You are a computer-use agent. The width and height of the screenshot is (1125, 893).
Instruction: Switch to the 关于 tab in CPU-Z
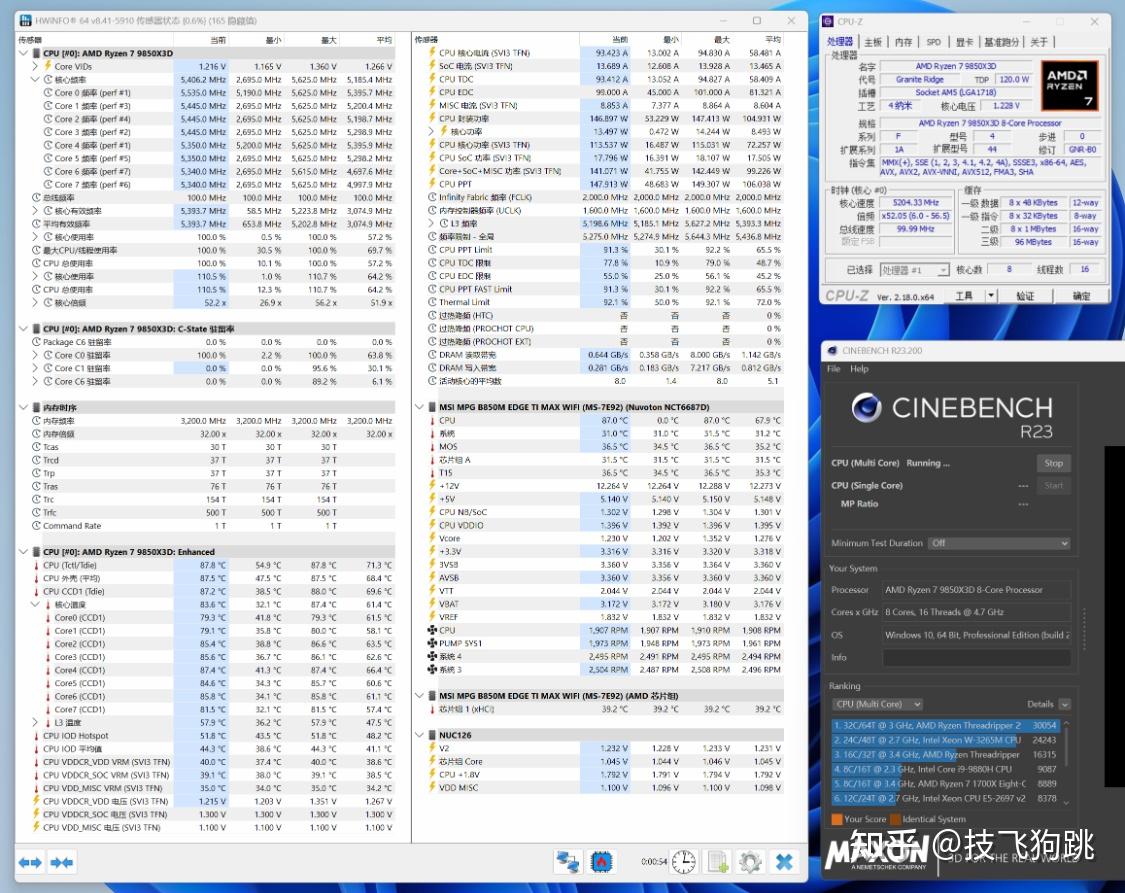click(1039, 42)
